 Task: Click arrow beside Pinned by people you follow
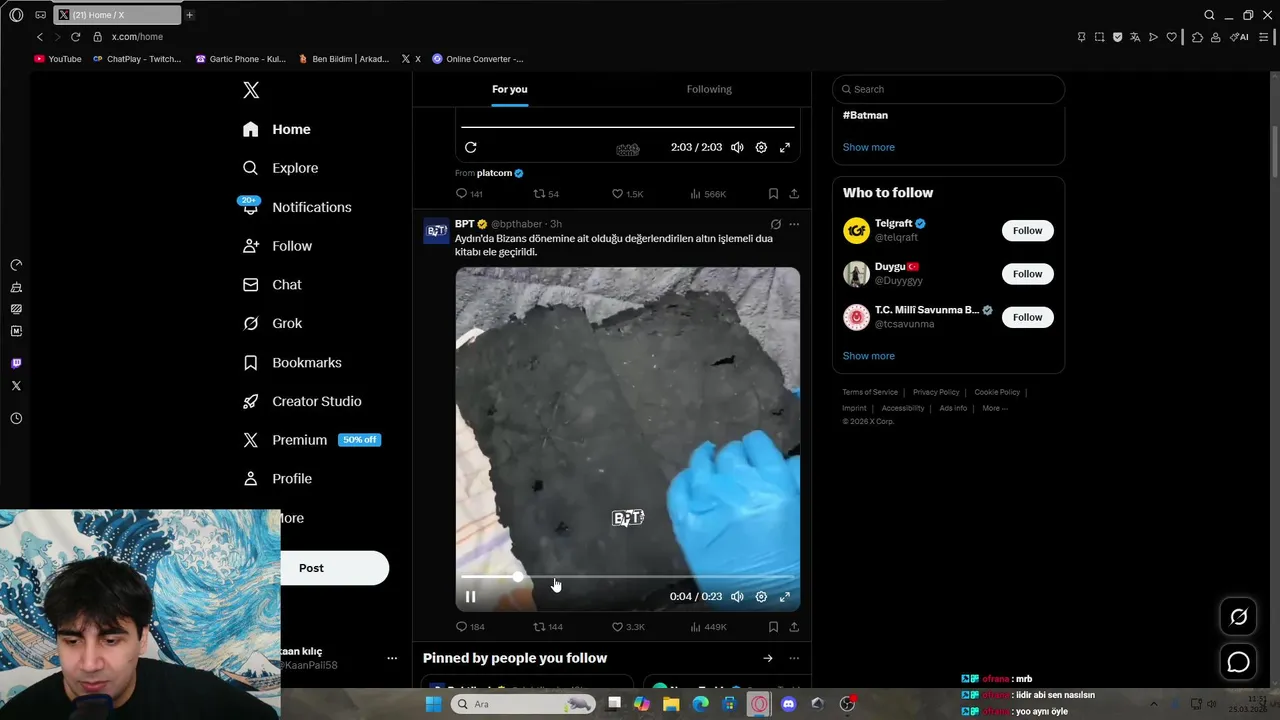click(768, 658)
